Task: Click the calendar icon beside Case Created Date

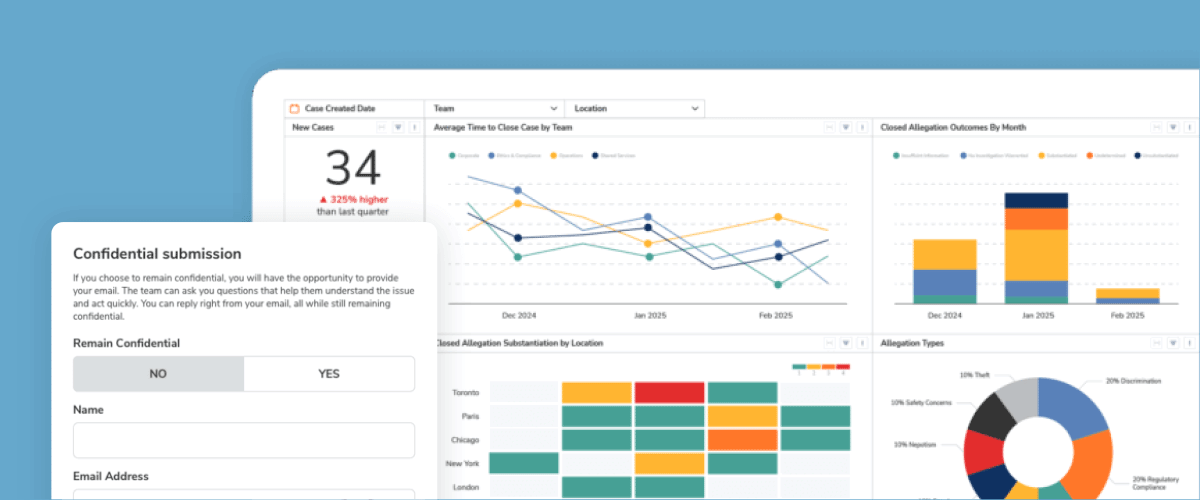Action: [x=294, y=108]
